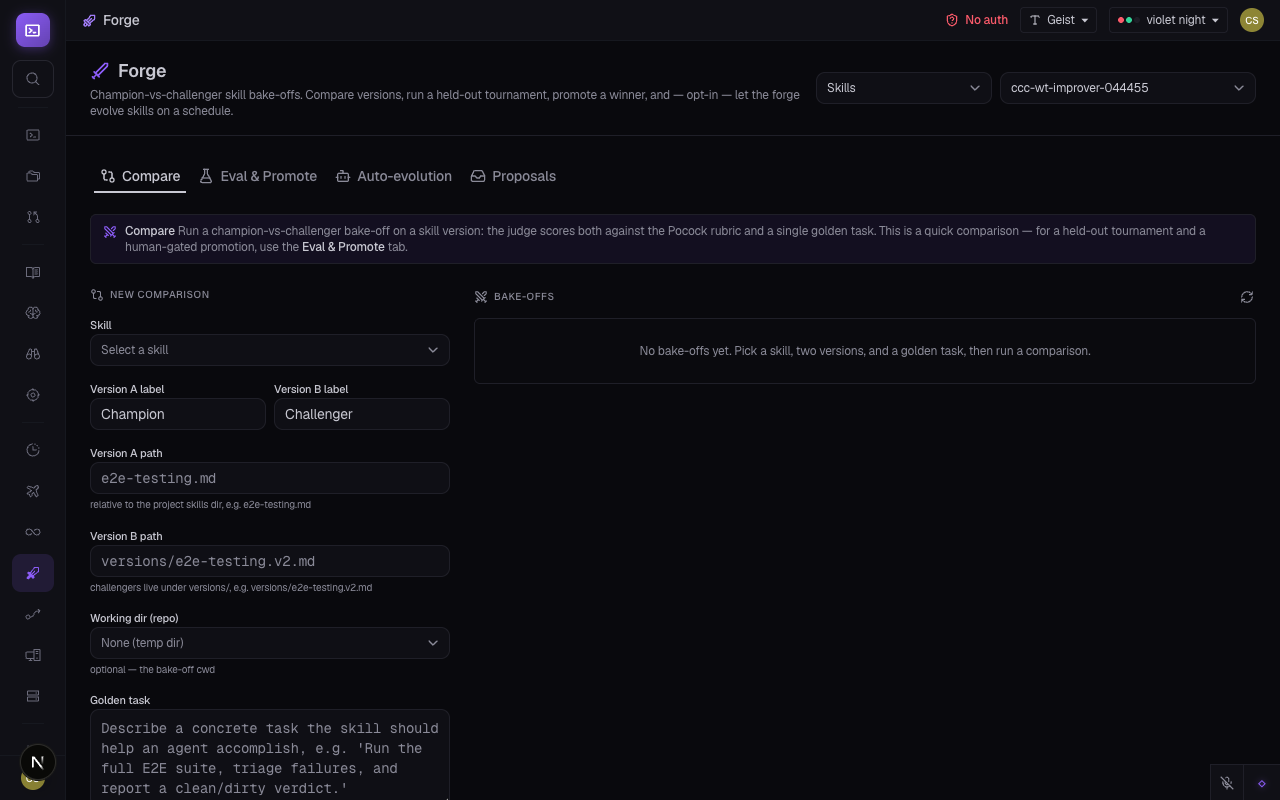The width and height of the screenshot is (1280, 800).
Task: Refresh the Bake-offs list
Action: 1246,297
